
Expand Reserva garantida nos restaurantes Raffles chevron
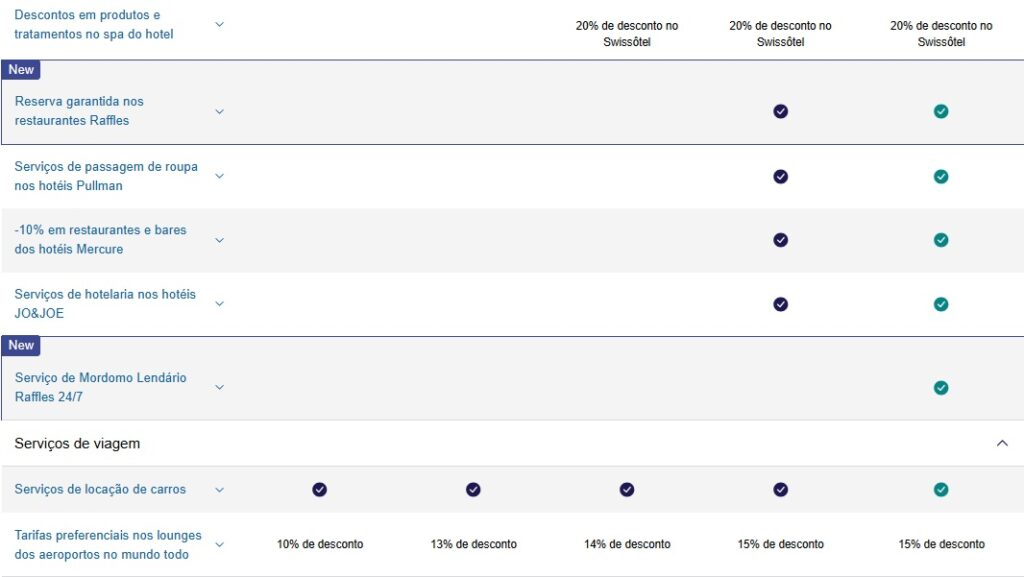click(x=220, y=111)
